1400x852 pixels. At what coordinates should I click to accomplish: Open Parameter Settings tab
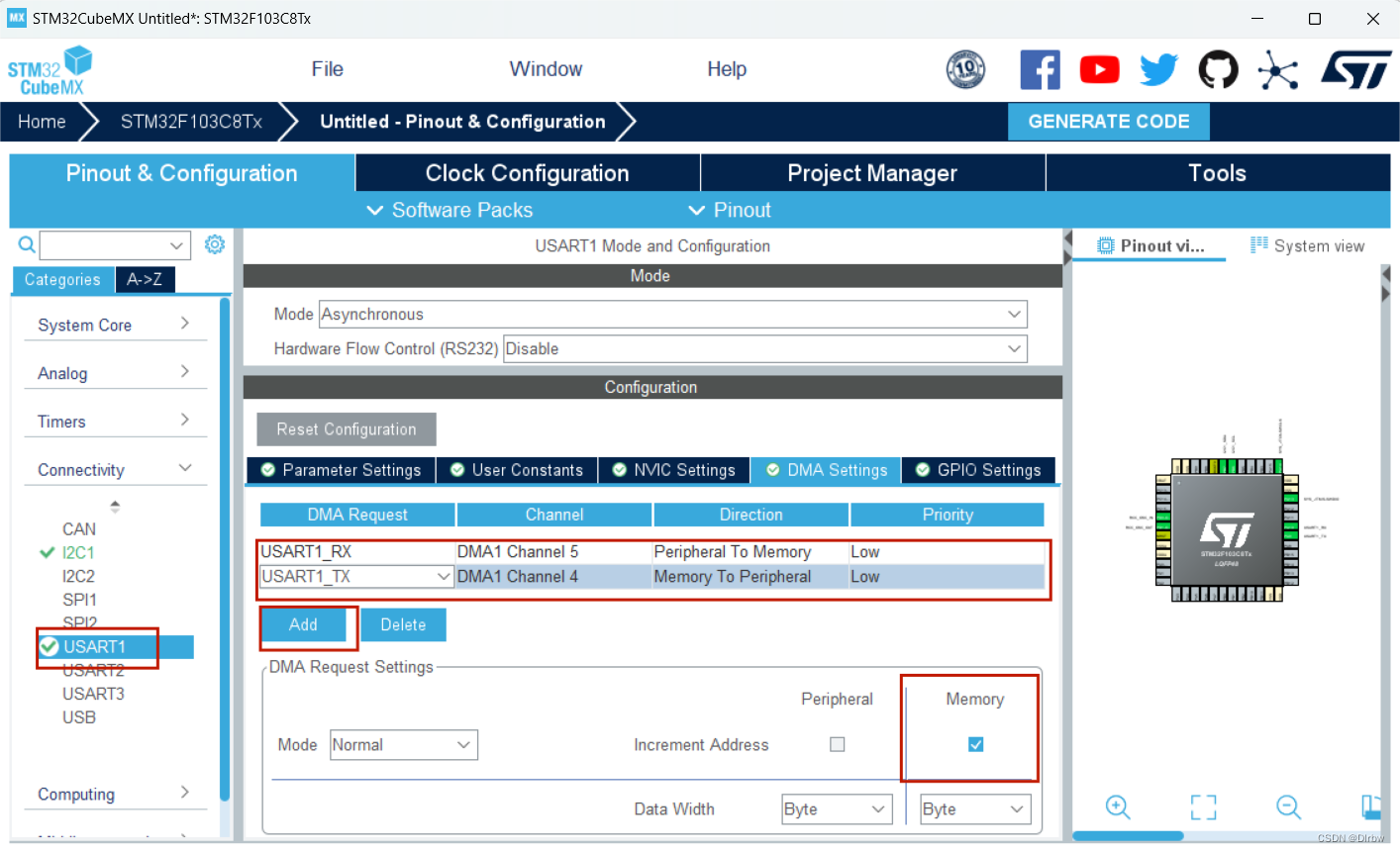(341, 470)
